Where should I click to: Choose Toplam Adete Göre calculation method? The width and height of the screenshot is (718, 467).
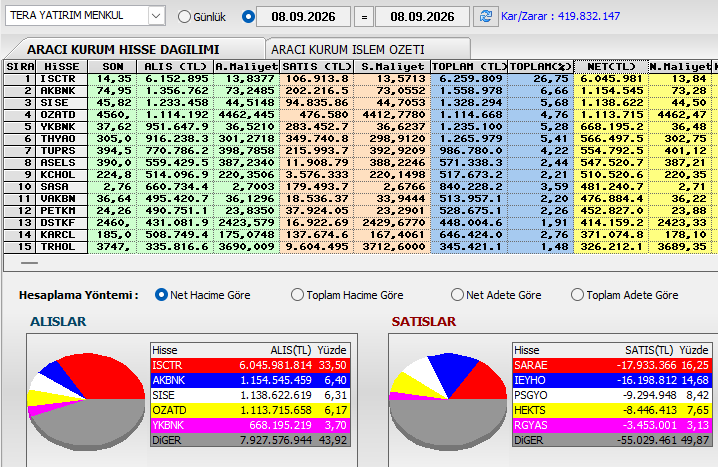[577, 295]
